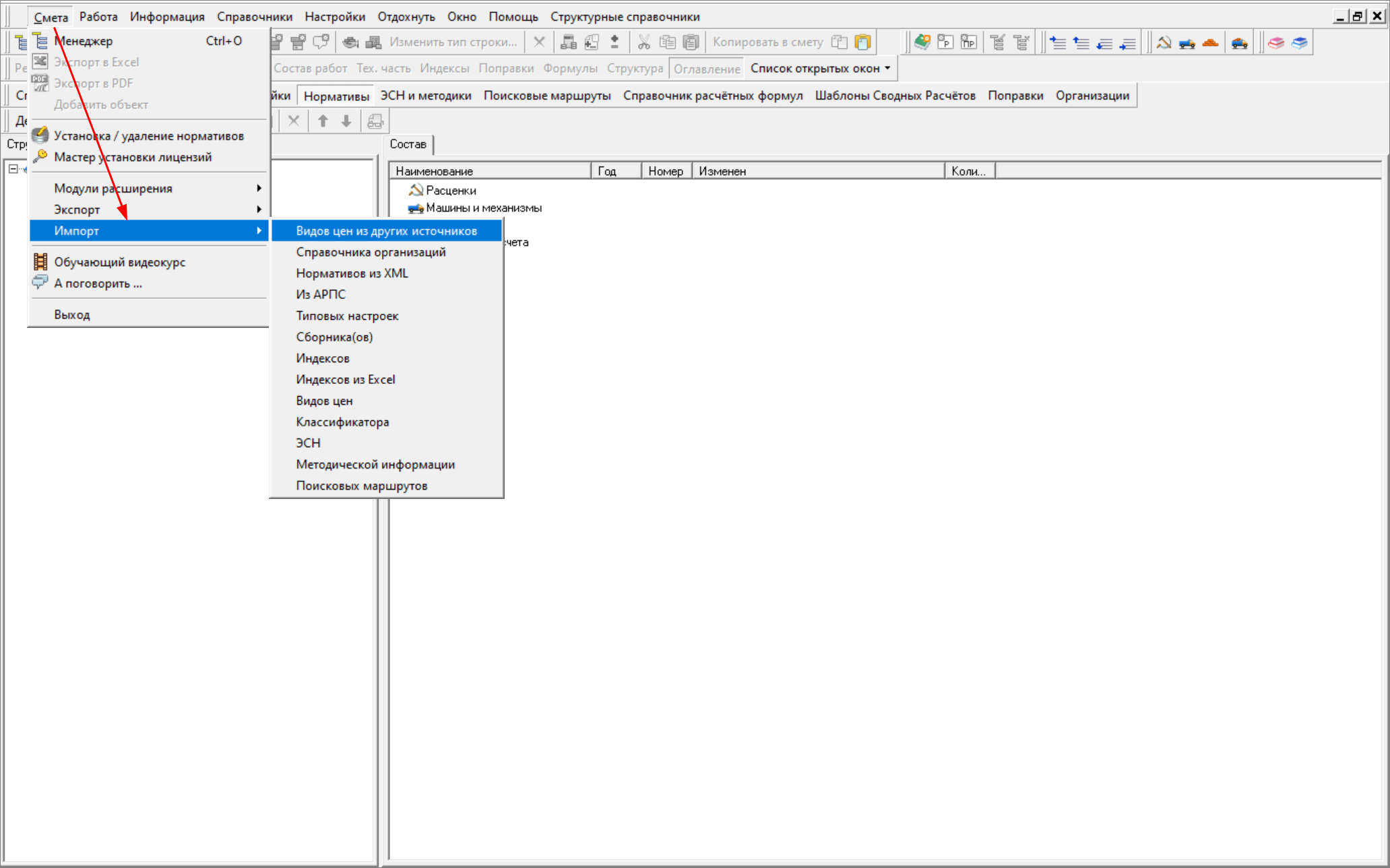1390x868 pixels.
Task: Open the Список открытых окон dropdown
Action: tap(821, 69)
